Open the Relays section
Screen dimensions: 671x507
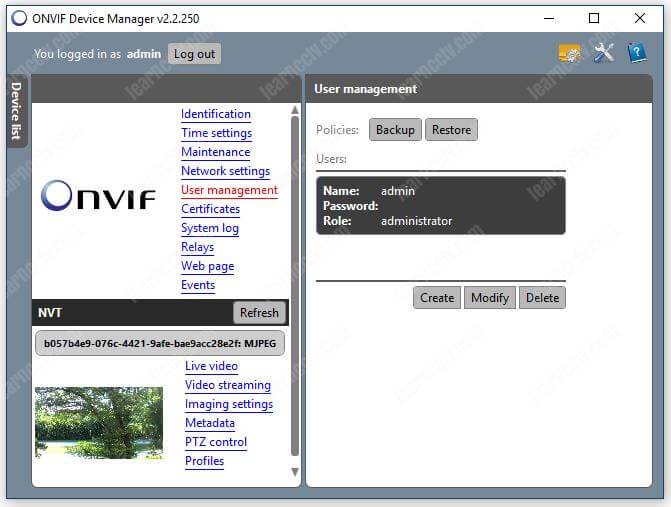click(197, 247)
